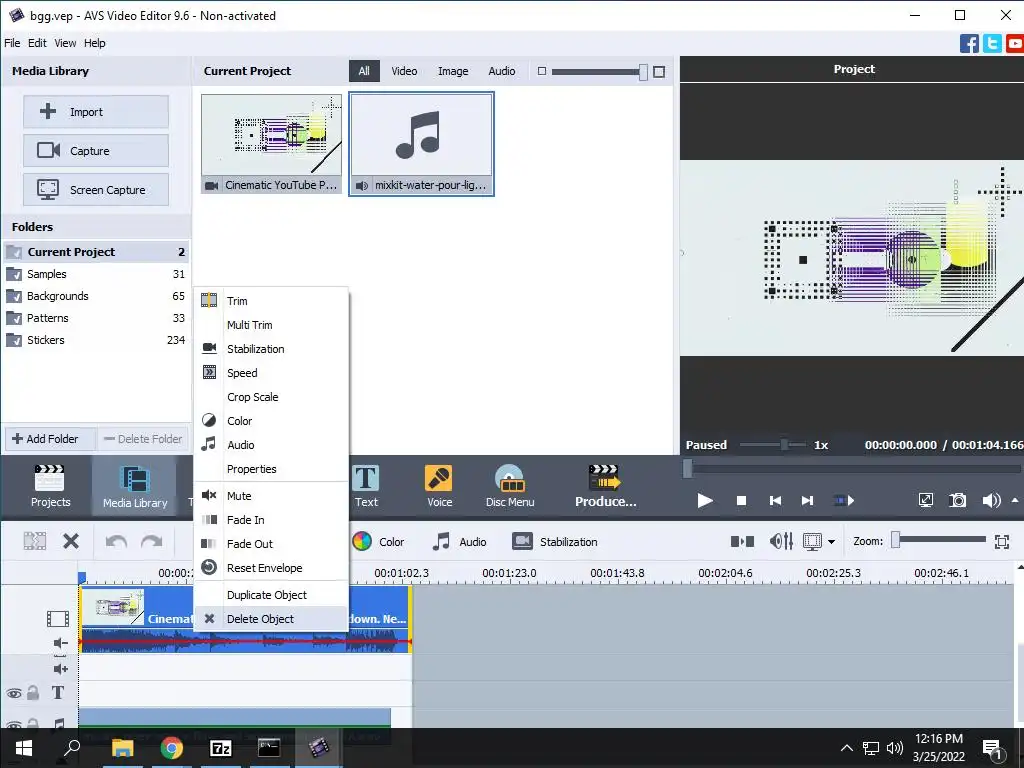Open the Voice recording tool
1024x768 pixels.
[439, 486]
